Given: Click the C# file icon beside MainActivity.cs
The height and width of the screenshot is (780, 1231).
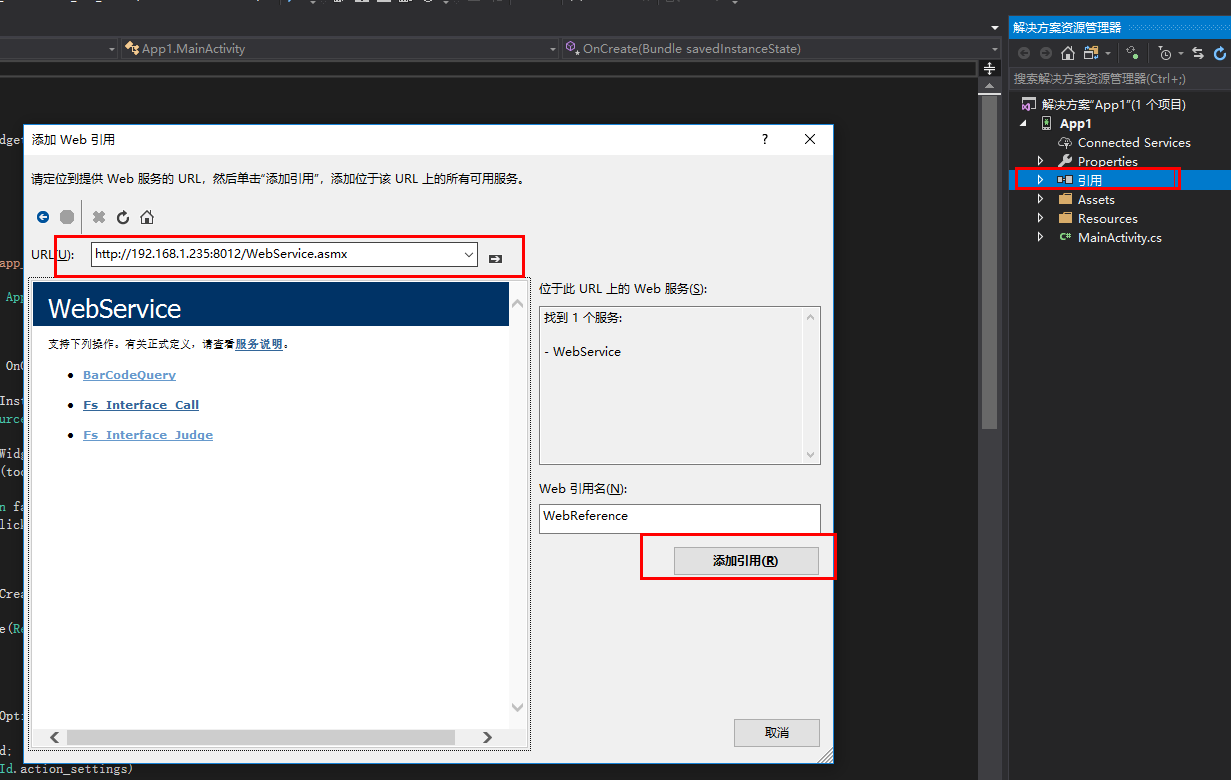Looking at the screenshot, I should 1065,238.
